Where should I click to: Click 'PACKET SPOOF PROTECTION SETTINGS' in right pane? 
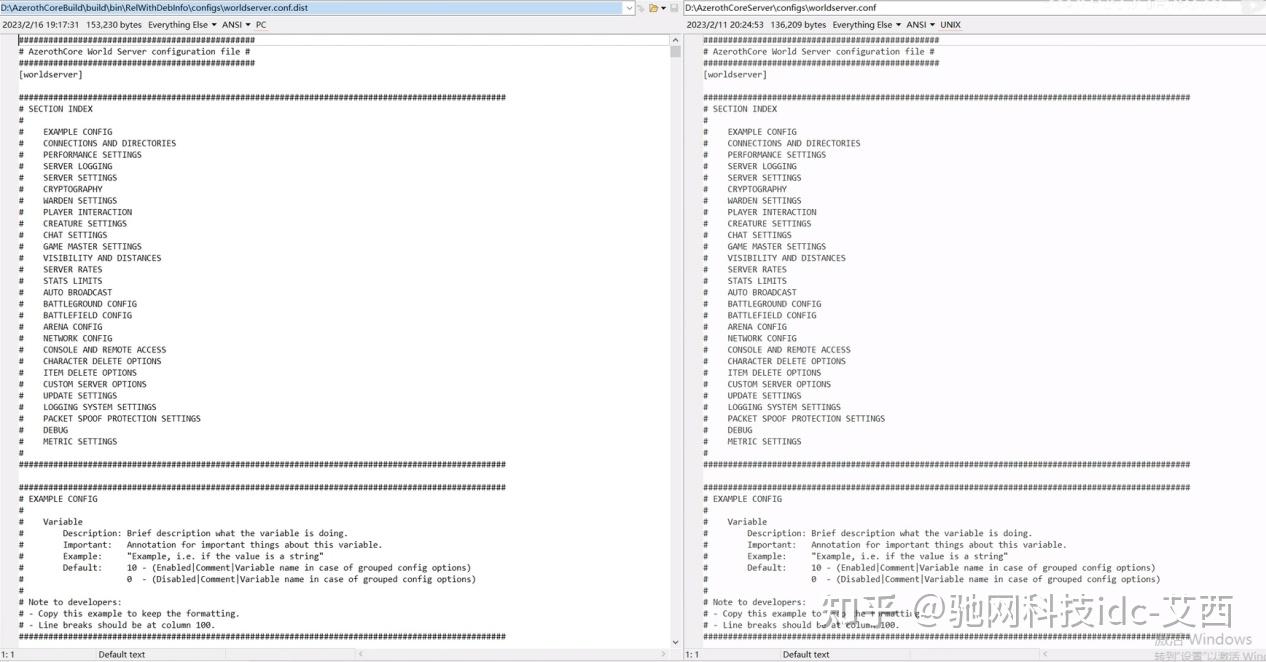point(806,419)
